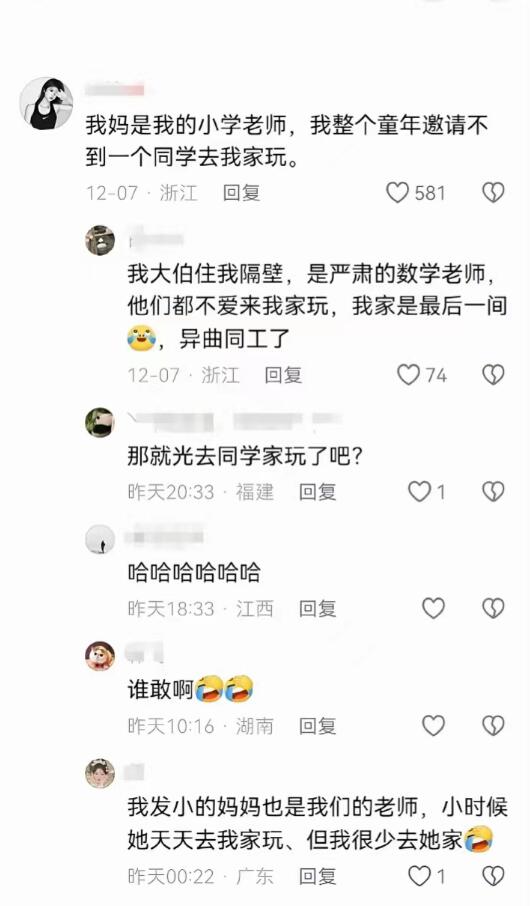
Task: Like the 广东 reply posted at 00:22
Action: pos(420,877)
